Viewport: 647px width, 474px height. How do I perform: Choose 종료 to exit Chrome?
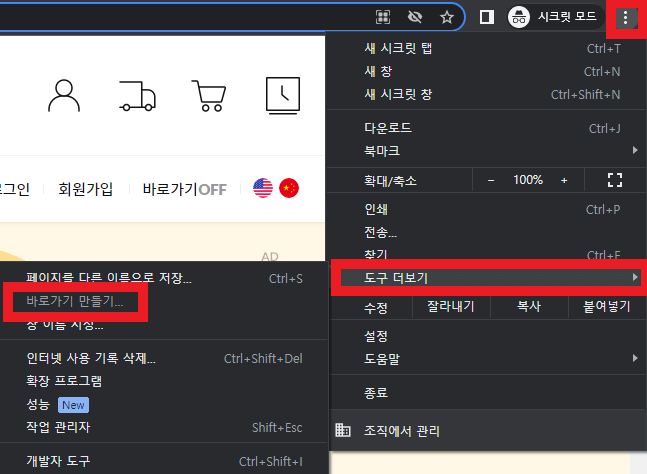click(486, 392)
